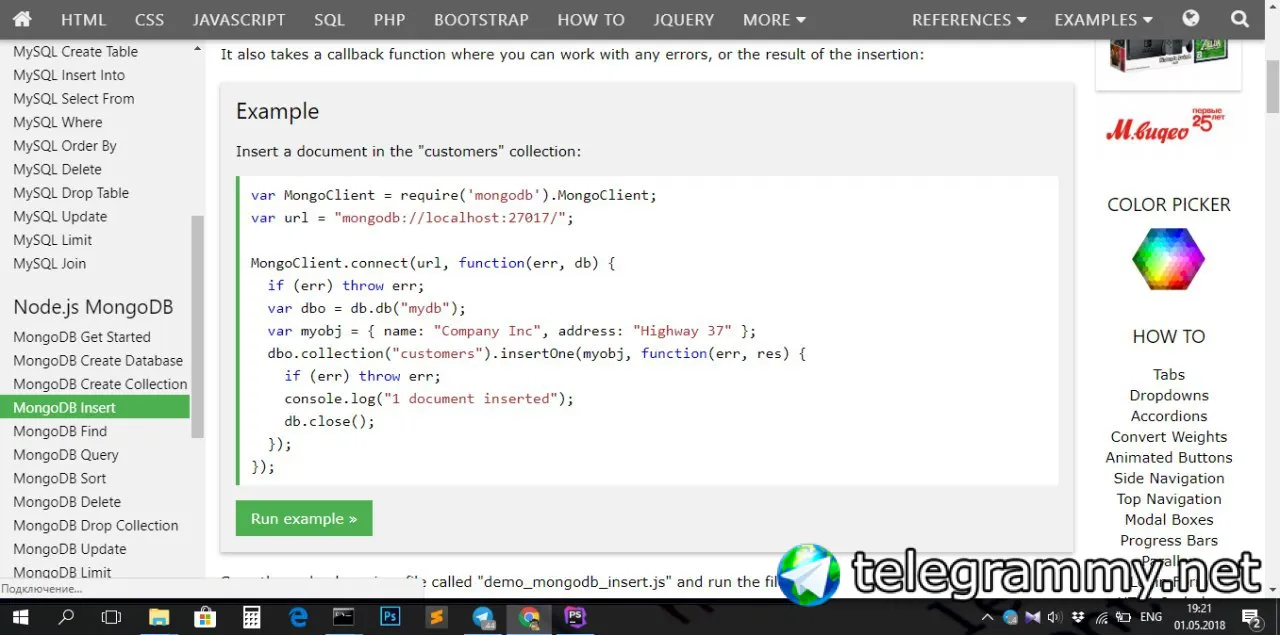Switch the ENG keyboard language

1151,618
